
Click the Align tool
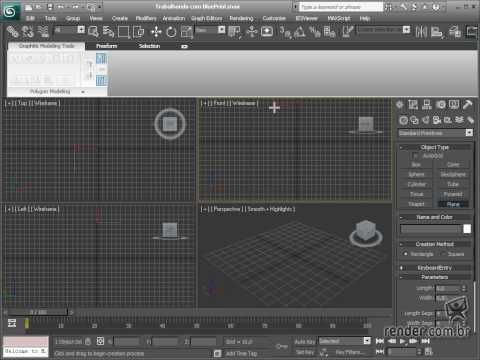pos(437,32)
